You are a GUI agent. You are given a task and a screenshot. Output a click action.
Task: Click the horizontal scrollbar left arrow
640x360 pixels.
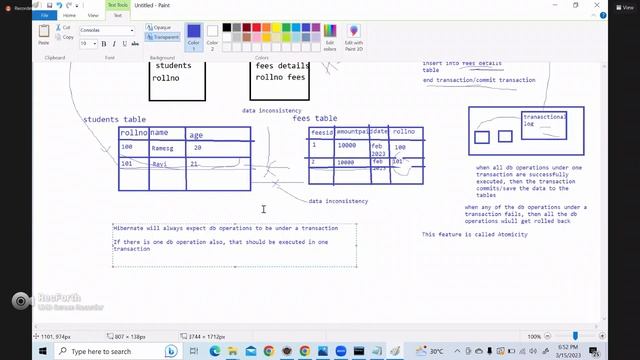[x=36, y=326]
